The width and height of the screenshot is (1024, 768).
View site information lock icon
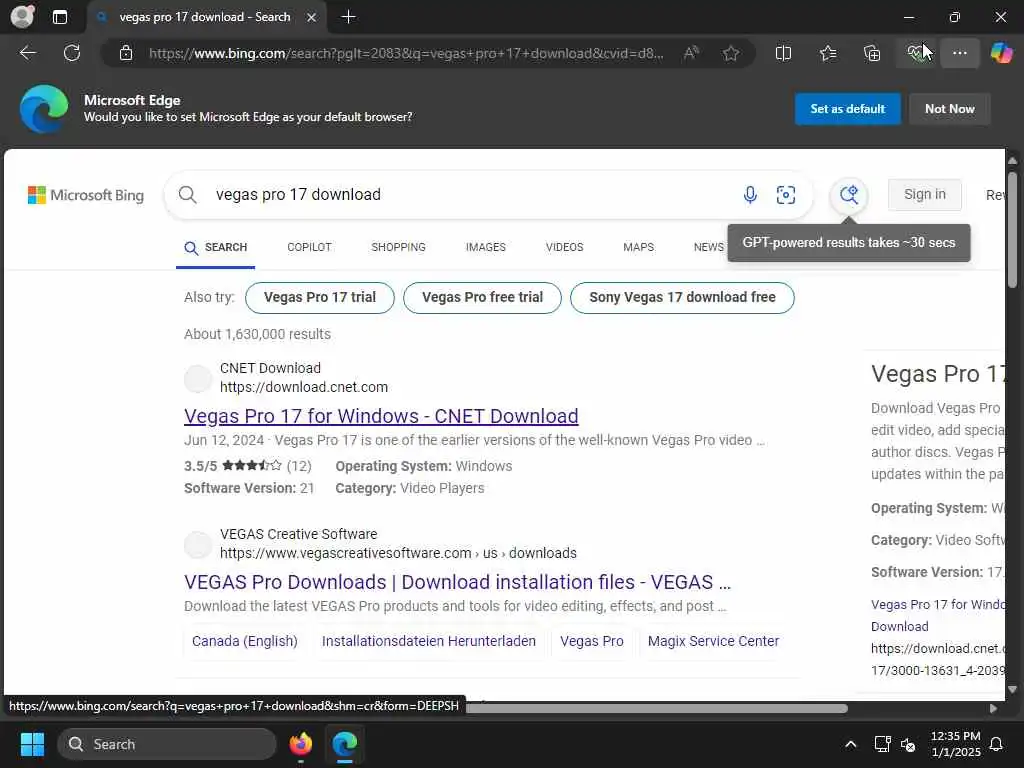pos(126,53)
